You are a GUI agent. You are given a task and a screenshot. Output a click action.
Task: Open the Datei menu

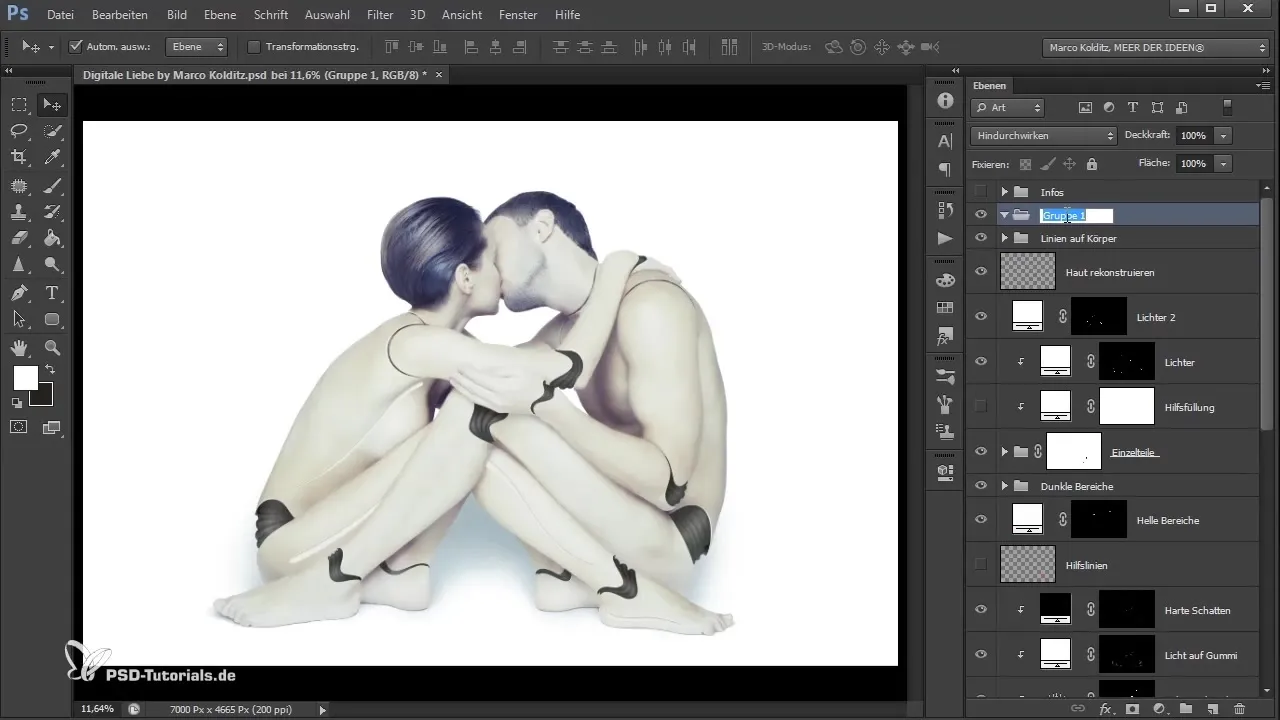click(60, 15)
